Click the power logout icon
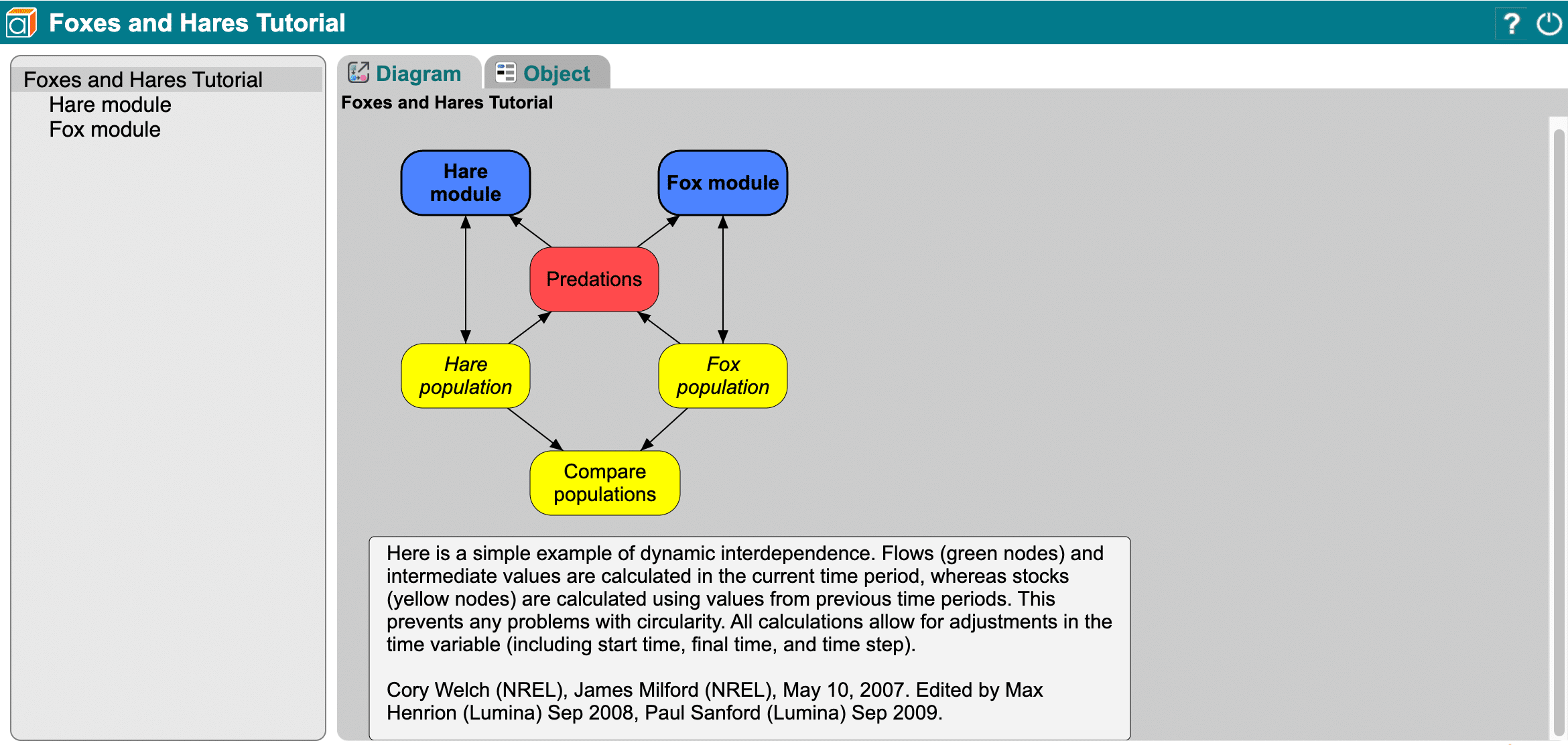The height and width of the screenshot is (745, 1568). pos(1549,23)
